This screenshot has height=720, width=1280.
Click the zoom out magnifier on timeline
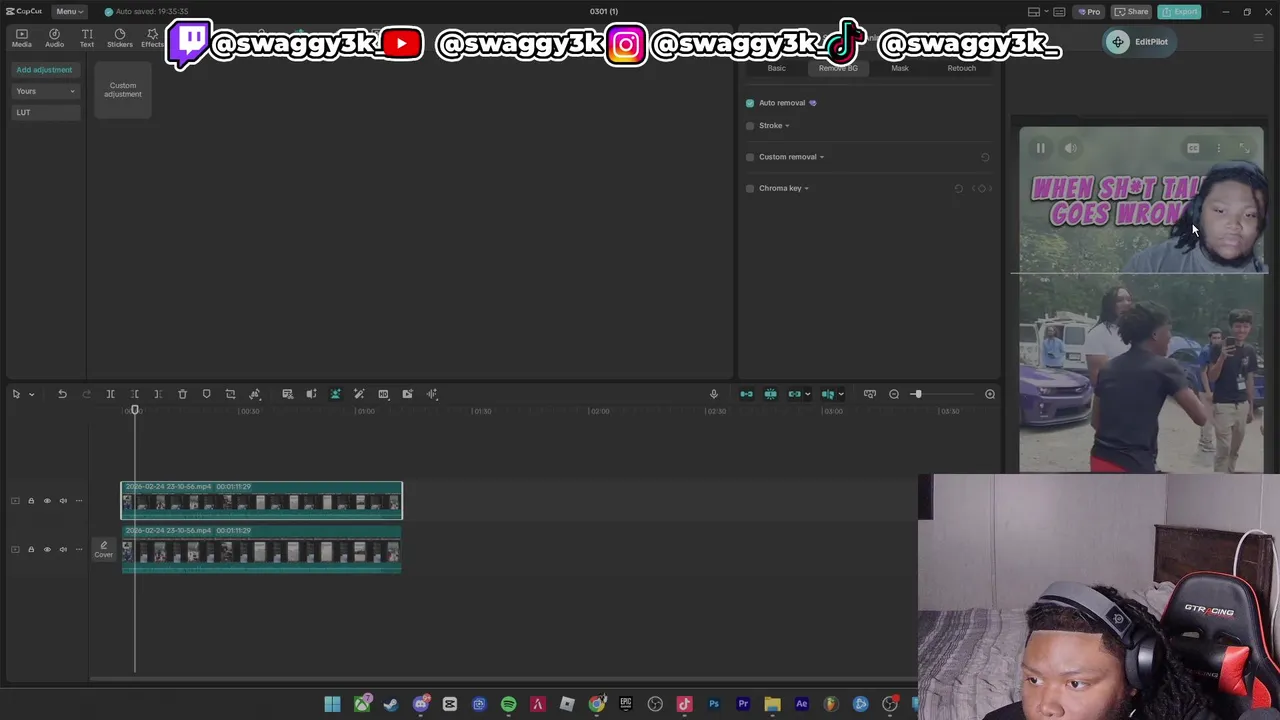tap(894, 394)
